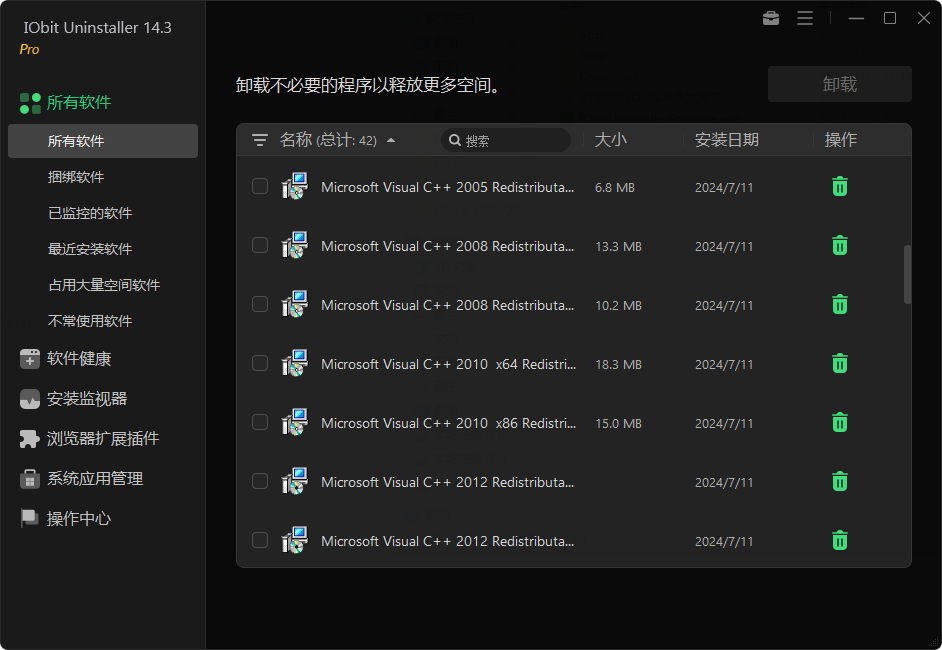The image size is (942, 650).
Task: Uninstall Microsoft Visual C++ 2005 via trash icon
Action: [839, 186]
